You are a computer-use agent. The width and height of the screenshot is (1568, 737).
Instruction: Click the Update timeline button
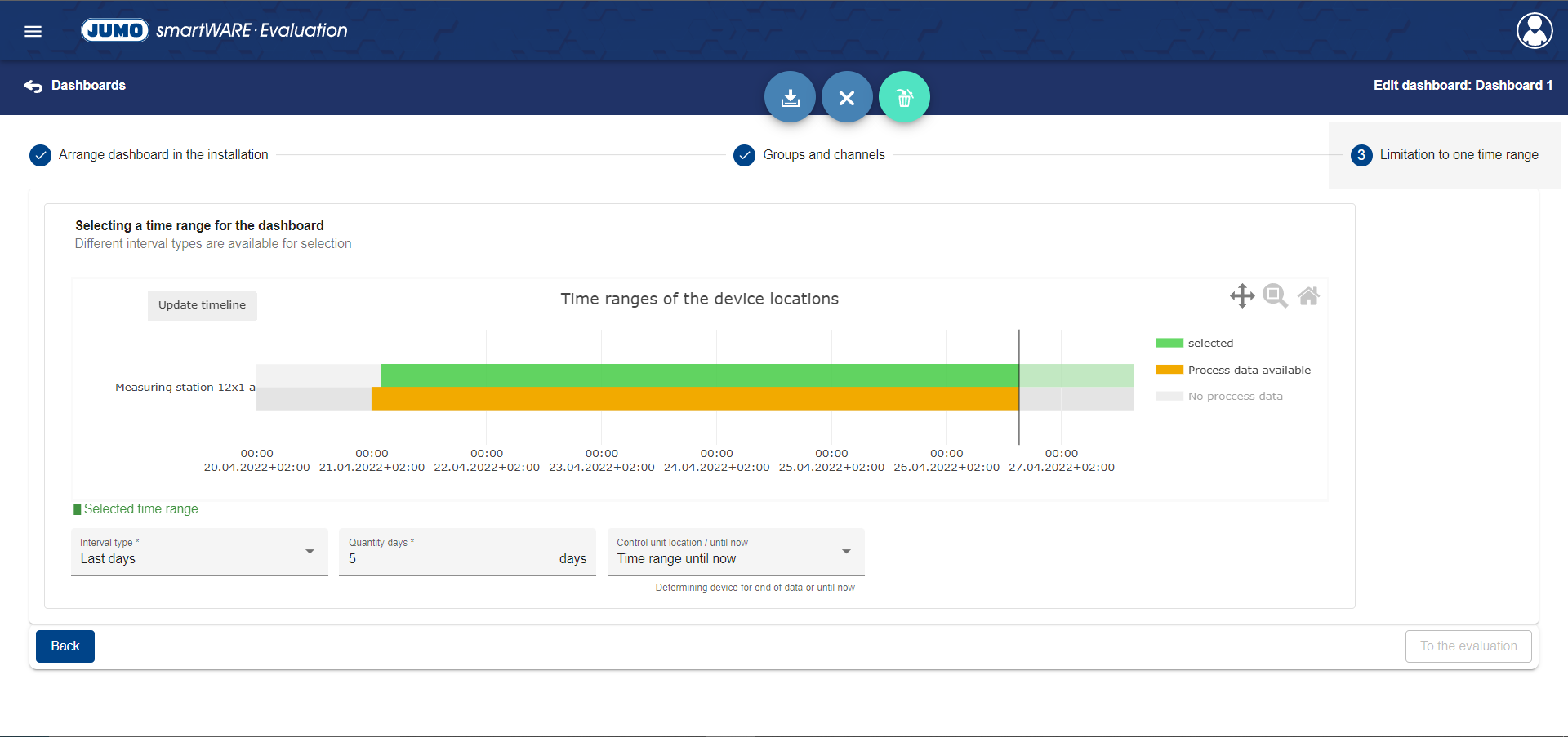coord(202,305)
